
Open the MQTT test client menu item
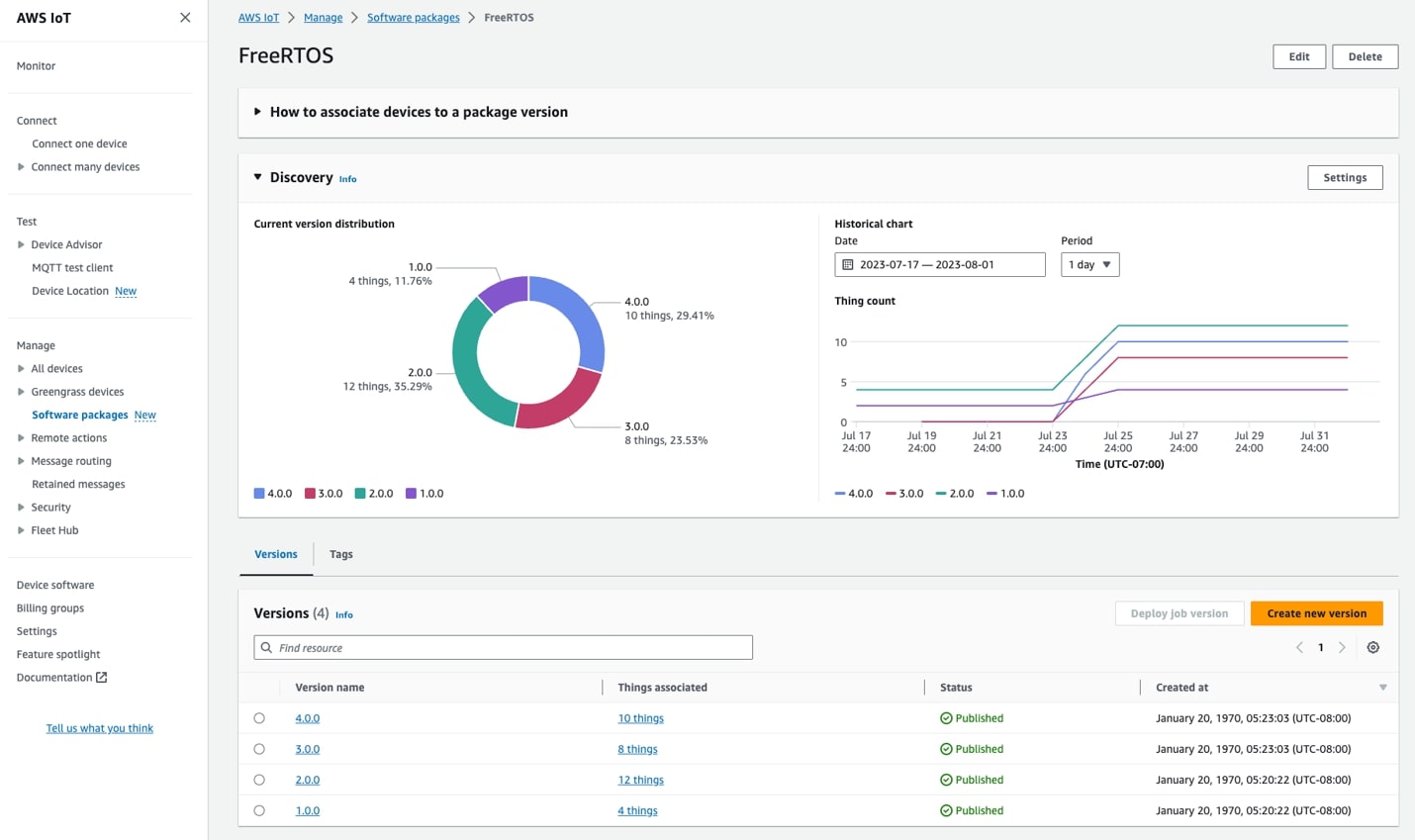tap(72, 267)
